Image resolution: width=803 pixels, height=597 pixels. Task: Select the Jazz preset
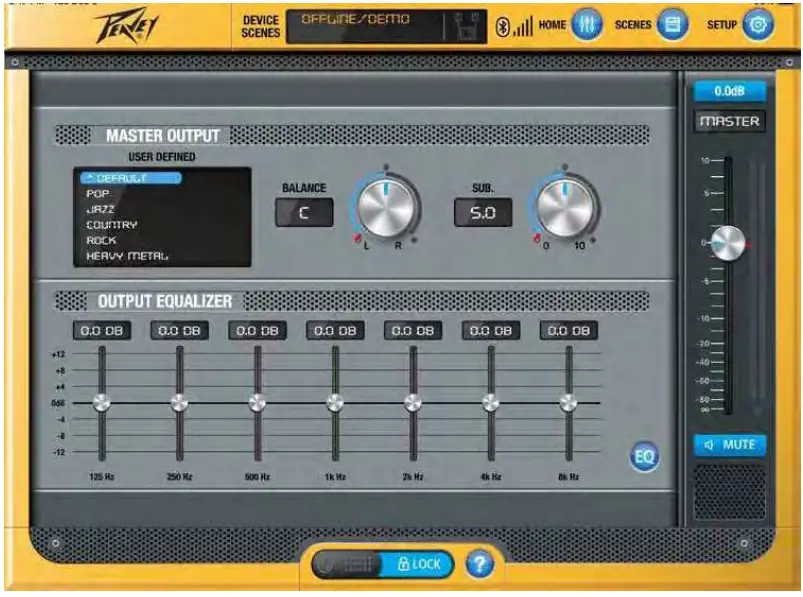pyautogui.click(x=100, y=209)
